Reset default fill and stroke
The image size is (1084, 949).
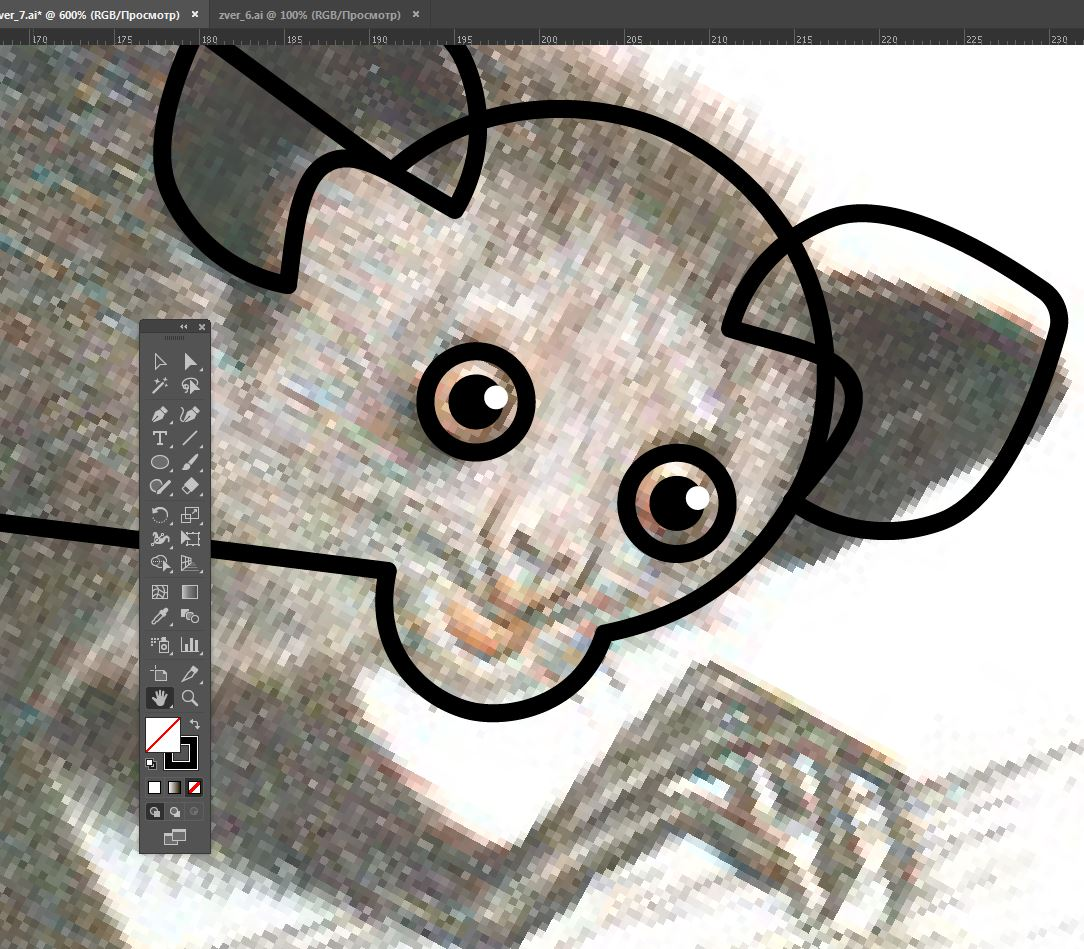(x=151, y=764)
